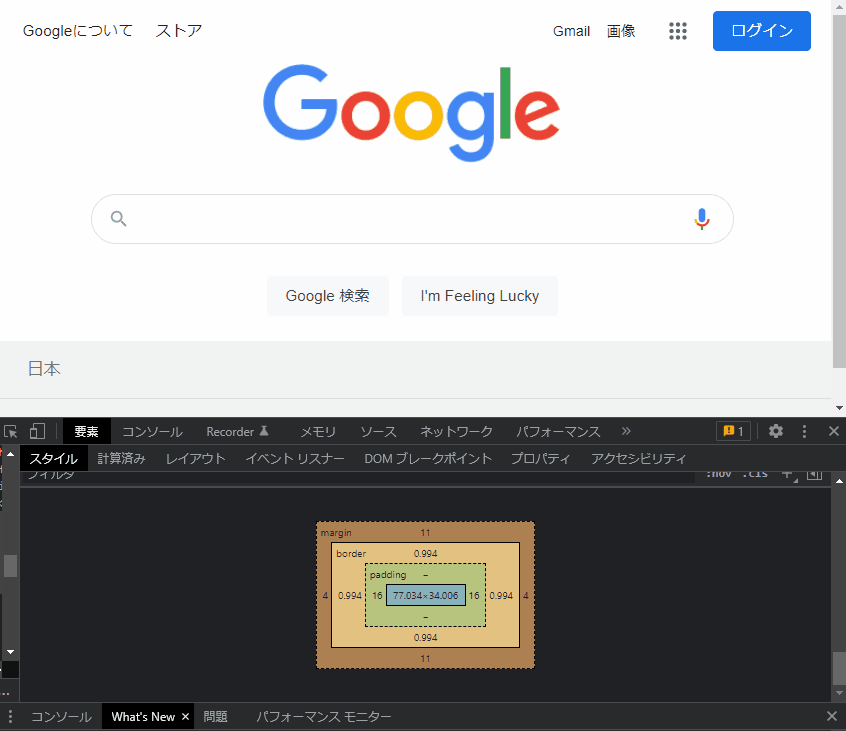Focus the Google search input field

point(412,219)
